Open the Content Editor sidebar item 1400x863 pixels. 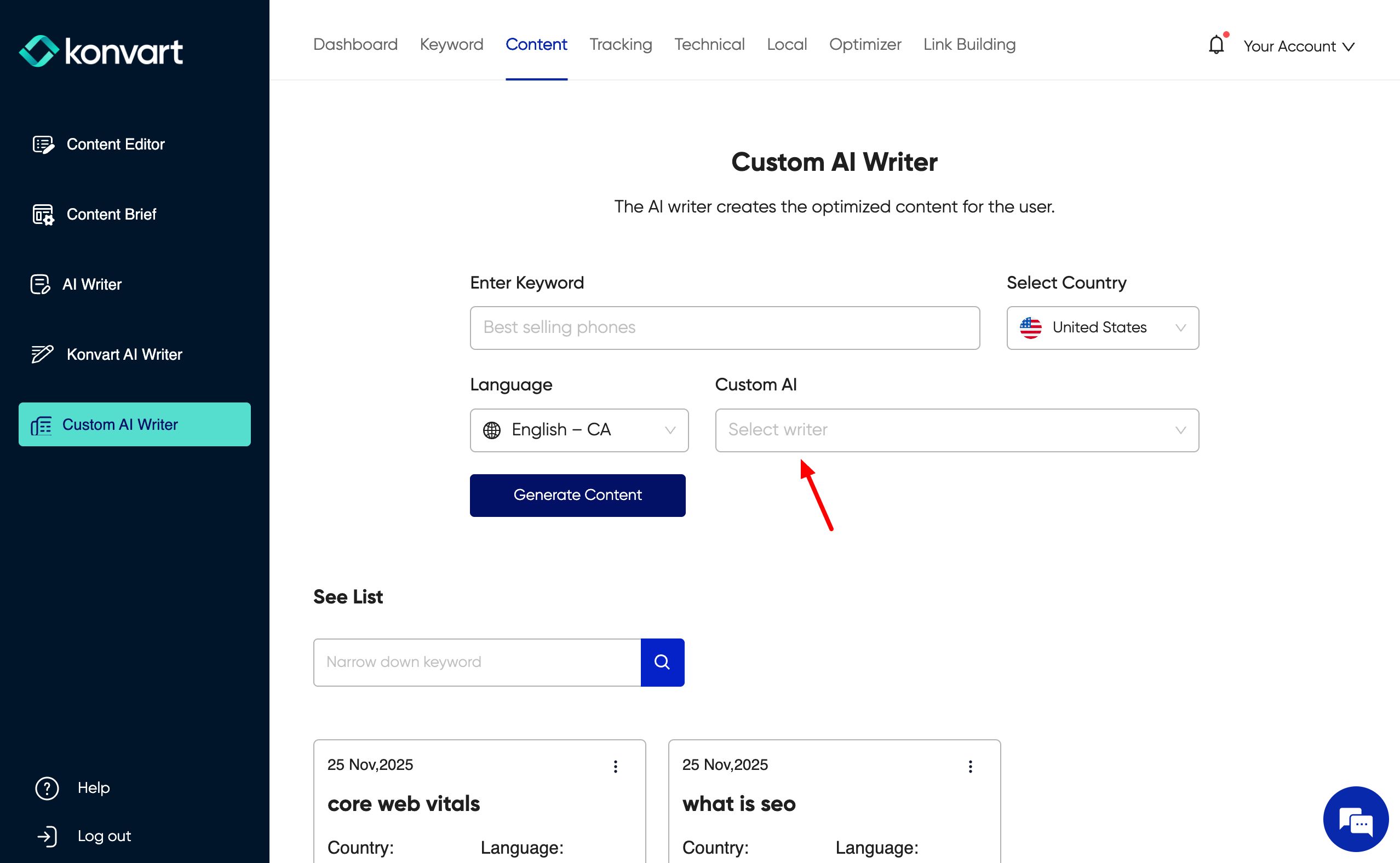(x=115, y=145)
